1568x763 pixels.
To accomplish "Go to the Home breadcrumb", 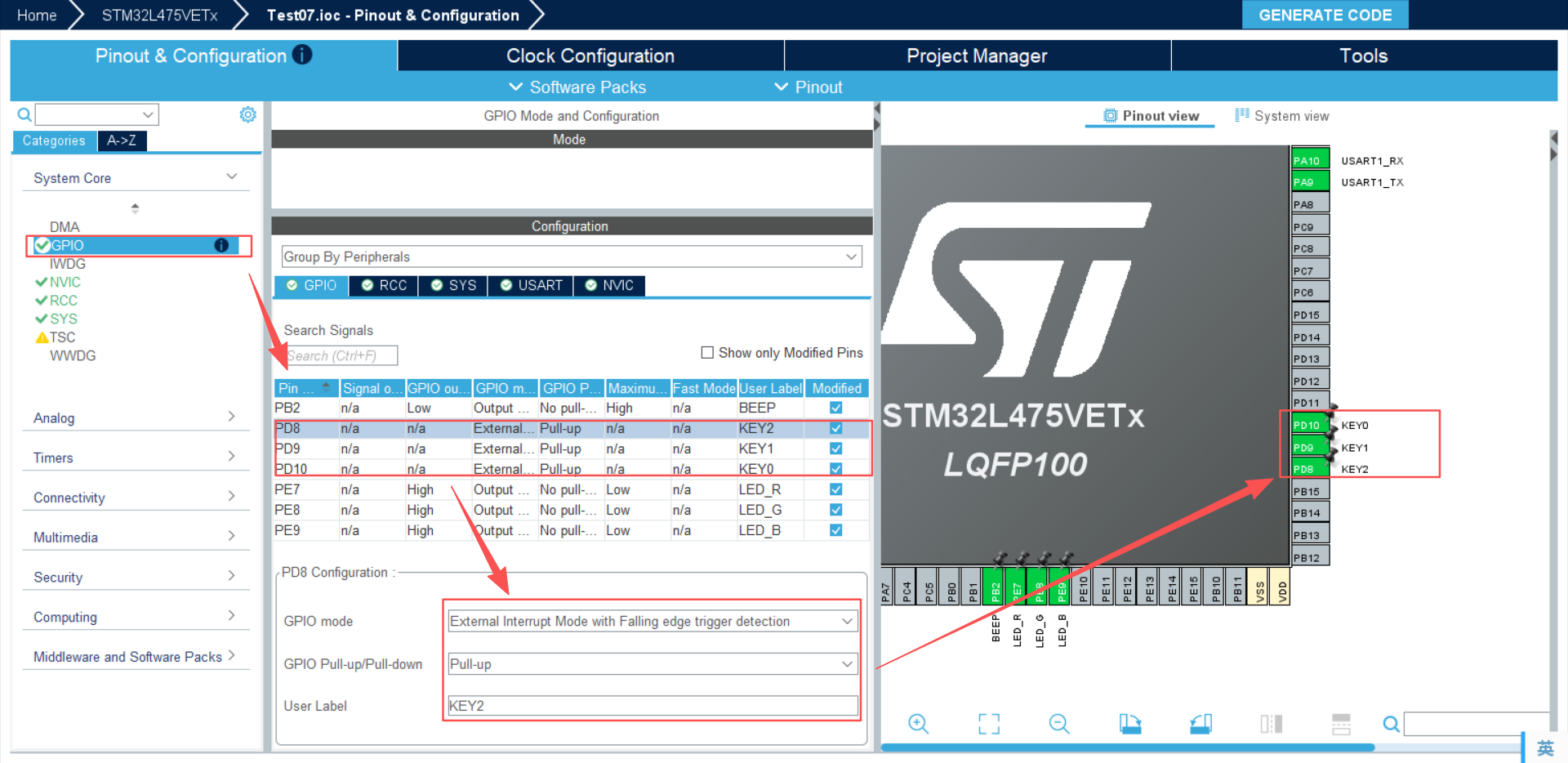I will pyautogui.click(x=37, y=15).
